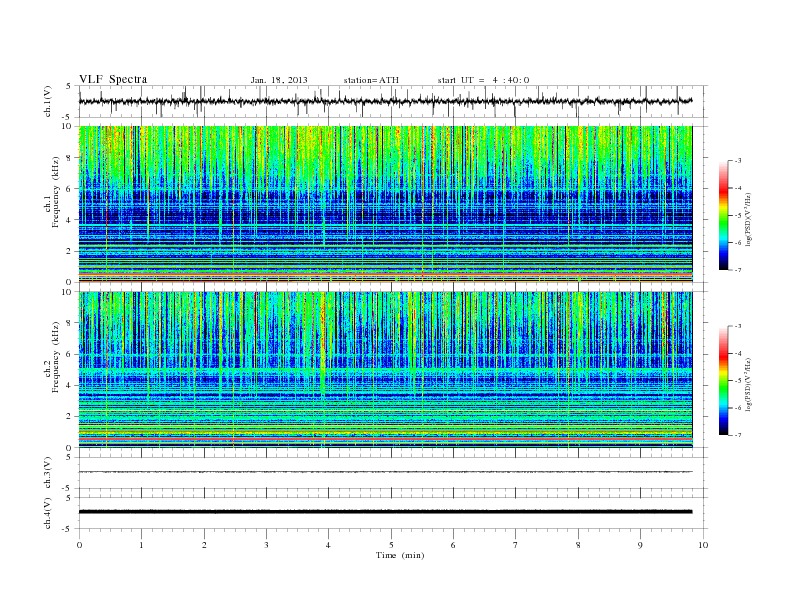Click the 'station=ATH' label
The image size is (792, 612).
click(371, 80)
